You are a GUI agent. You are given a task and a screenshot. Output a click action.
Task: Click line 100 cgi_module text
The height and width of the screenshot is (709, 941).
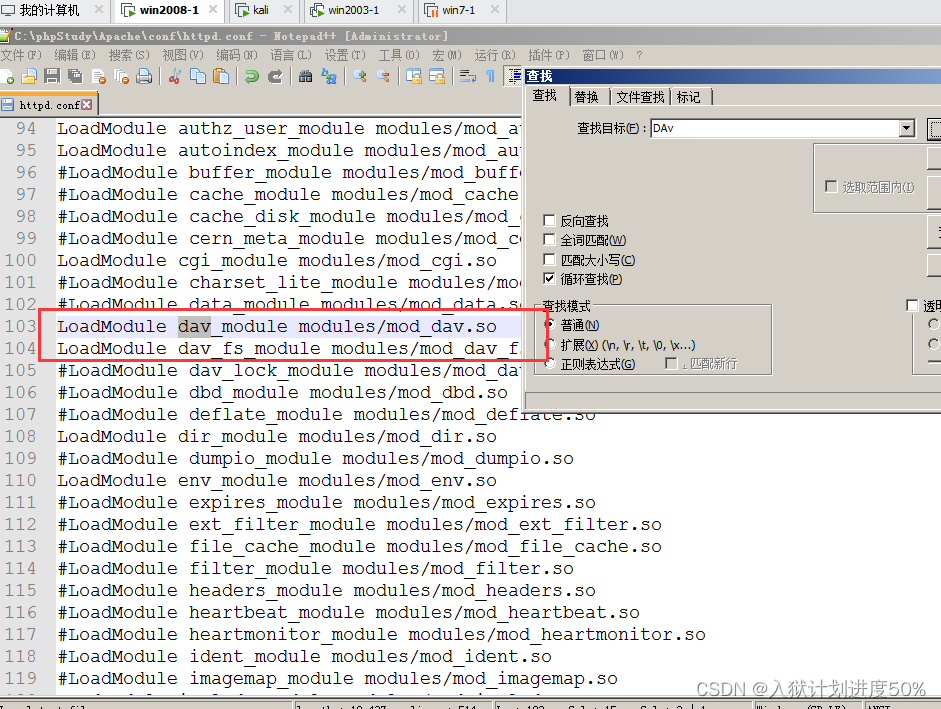277,260
